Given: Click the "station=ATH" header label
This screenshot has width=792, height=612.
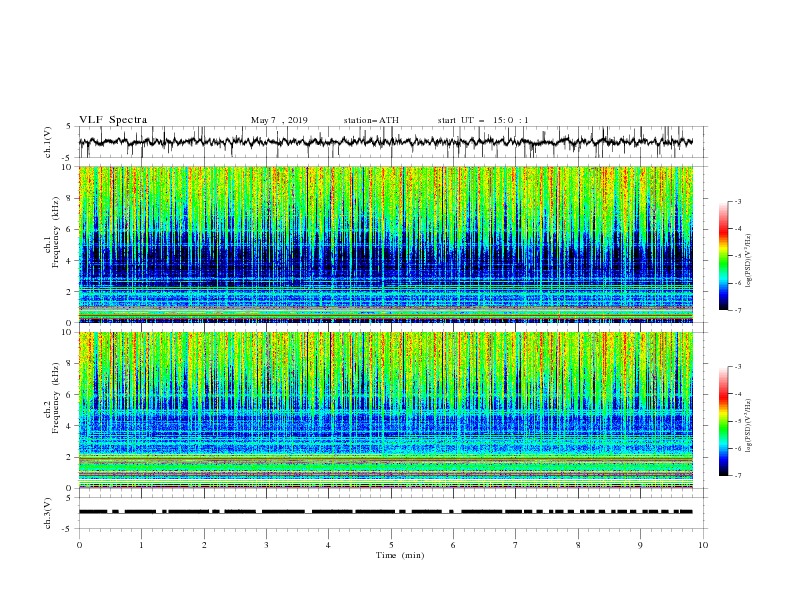Looking at the screenshot, I should [371, 120].
